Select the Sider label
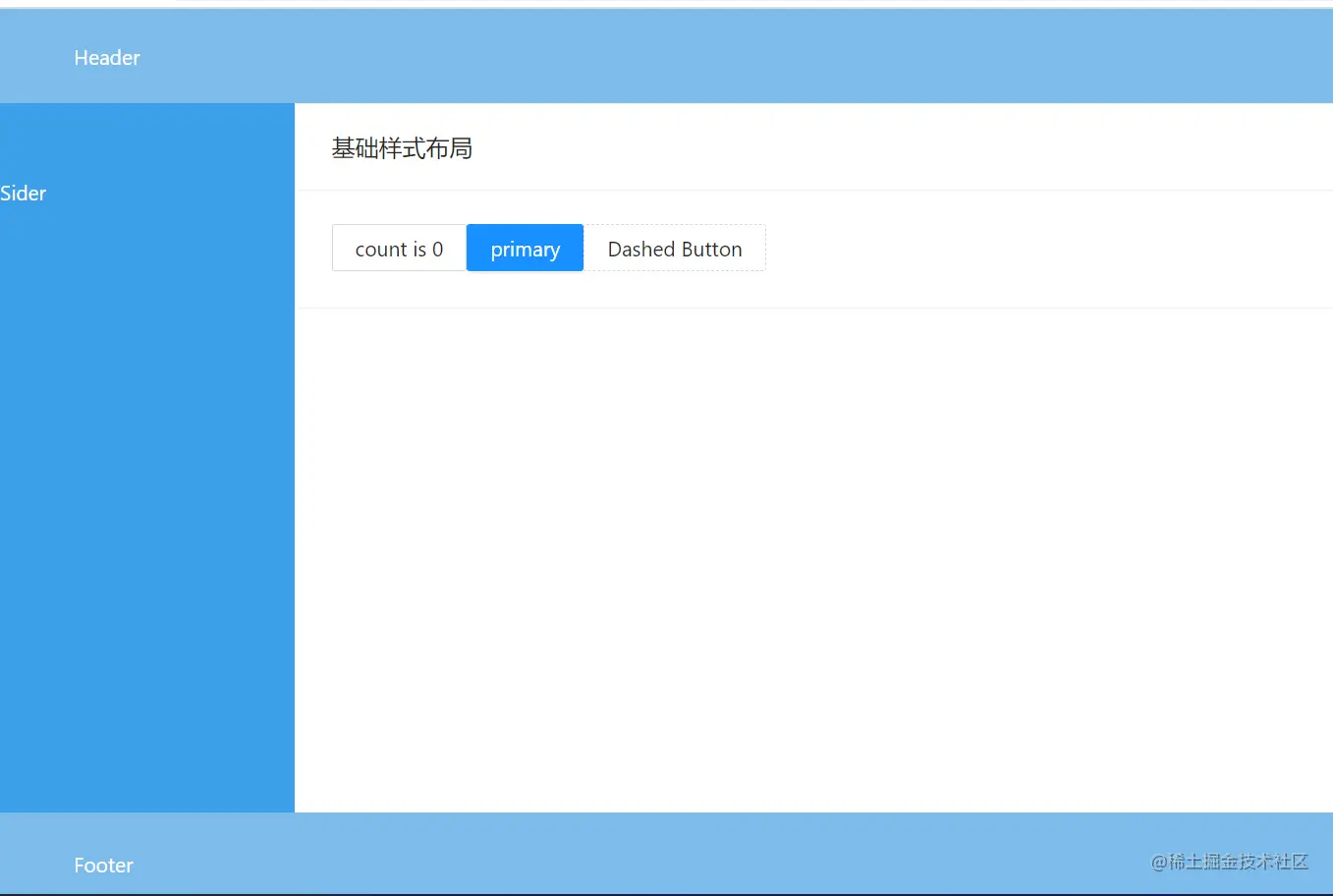Screen dimensions: 1333x896 pos(24,194)
